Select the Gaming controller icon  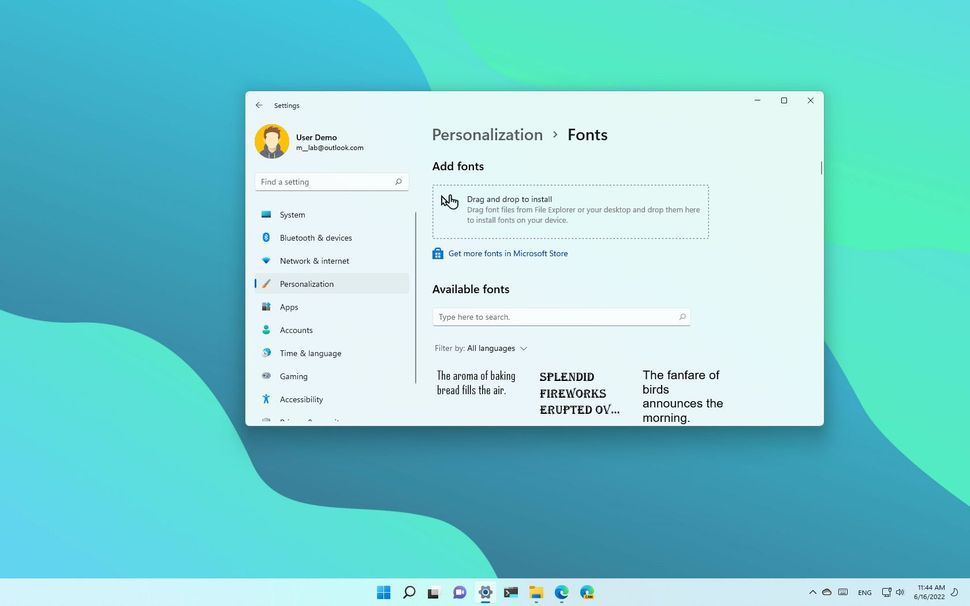click(266, 376)
